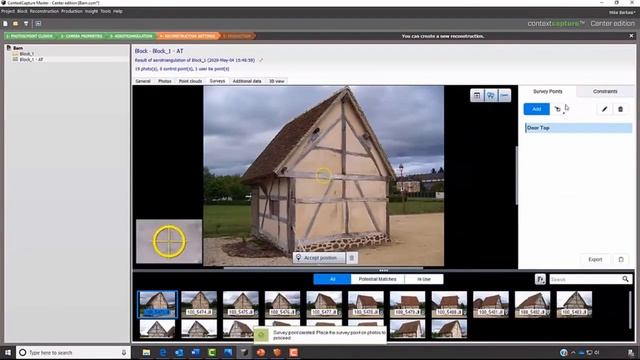Open the Windows Start menu
Viewport: 640px width, 360px height.
7,352
